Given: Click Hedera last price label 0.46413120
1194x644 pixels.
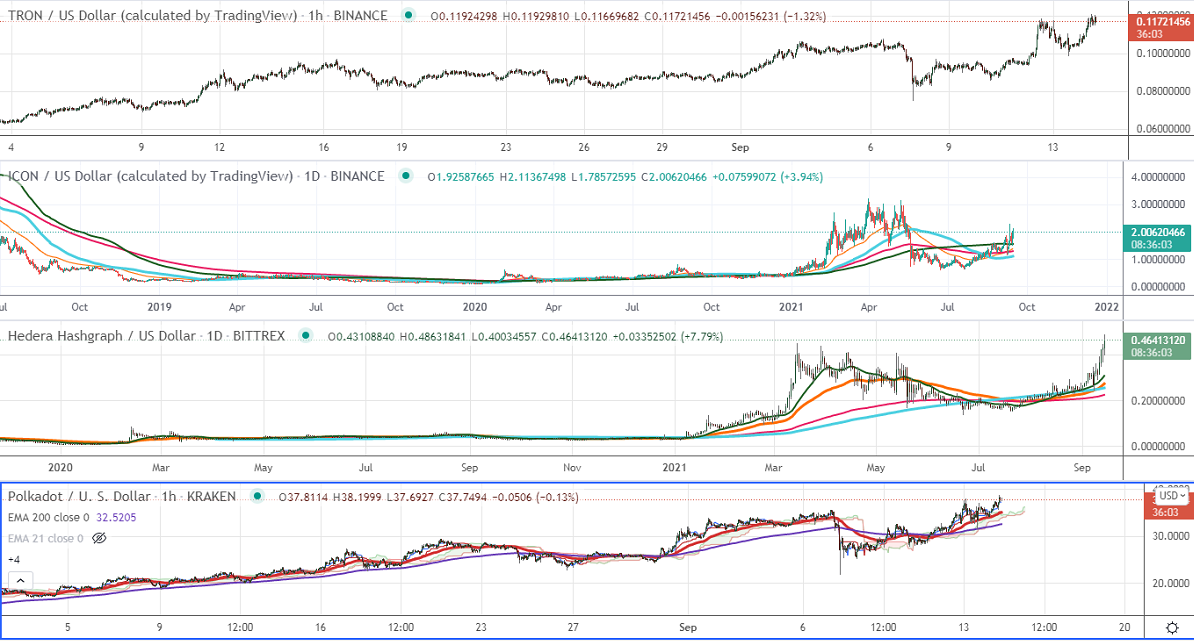Looking at the screenshot, I should [x=1157, y=340].
